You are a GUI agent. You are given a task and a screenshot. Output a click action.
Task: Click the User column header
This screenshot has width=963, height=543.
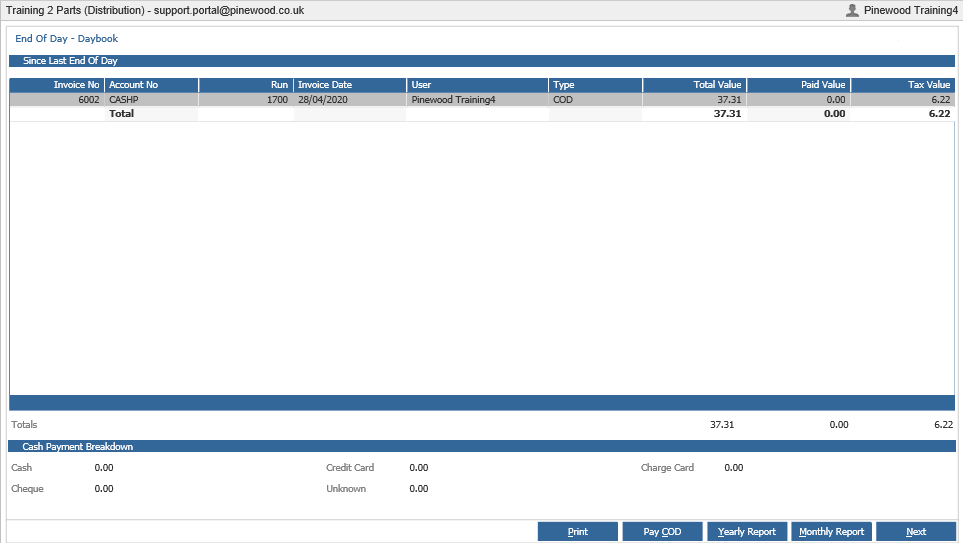[478, 85]
